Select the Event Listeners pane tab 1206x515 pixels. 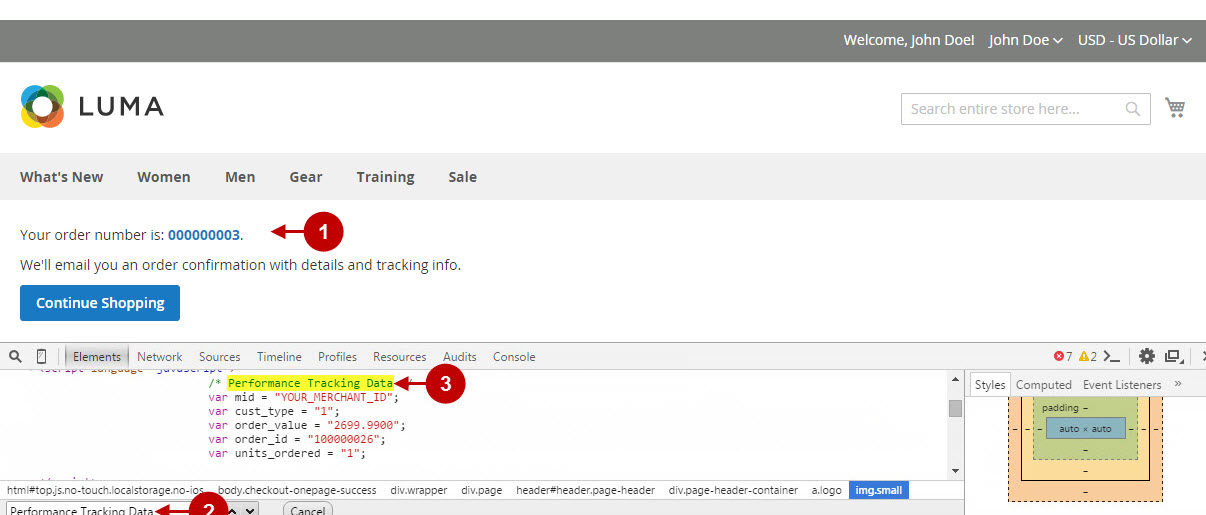coord(1122,384)
